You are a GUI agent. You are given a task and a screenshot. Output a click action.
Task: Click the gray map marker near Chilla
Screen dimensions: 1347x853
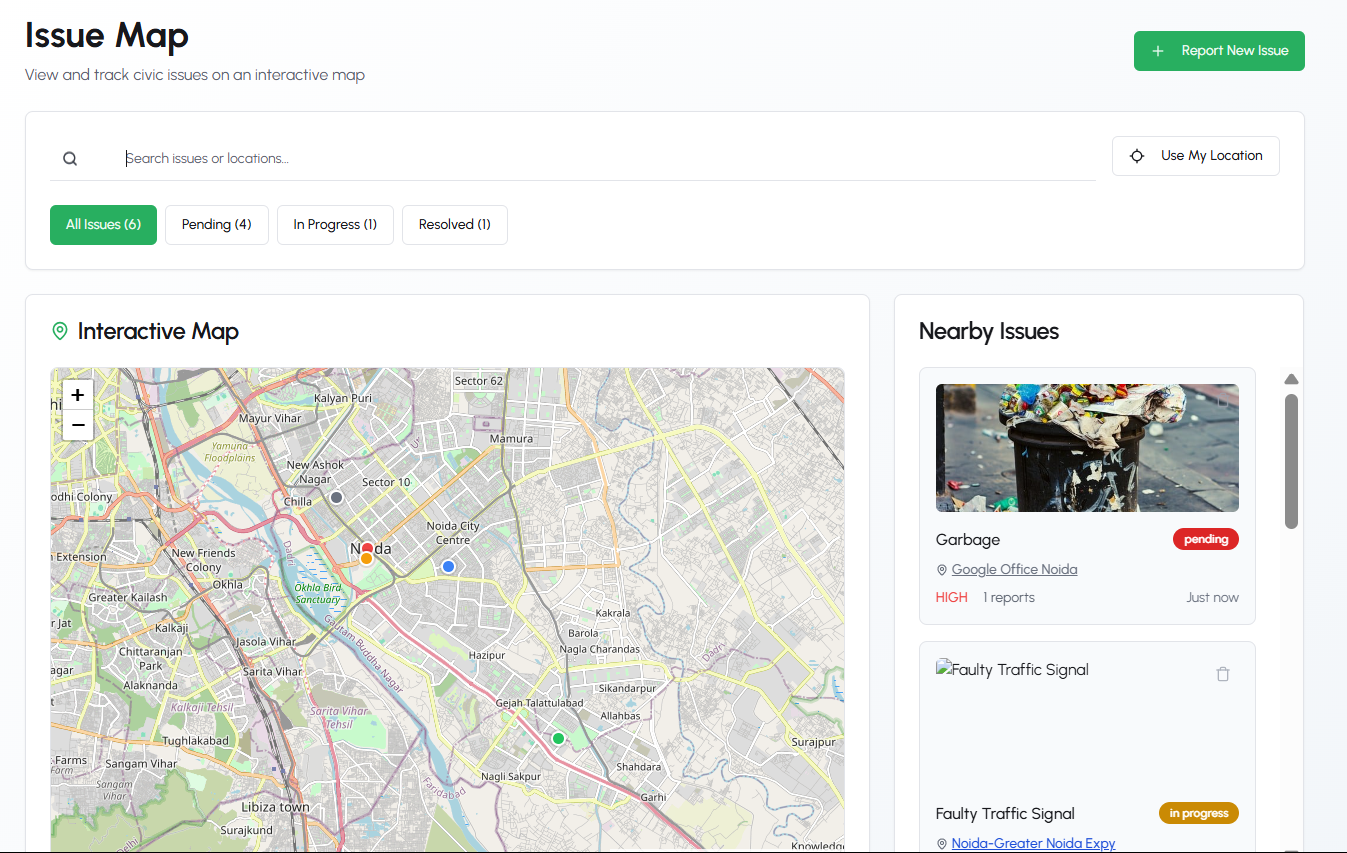pyautogui.click(x=337, y=497)
